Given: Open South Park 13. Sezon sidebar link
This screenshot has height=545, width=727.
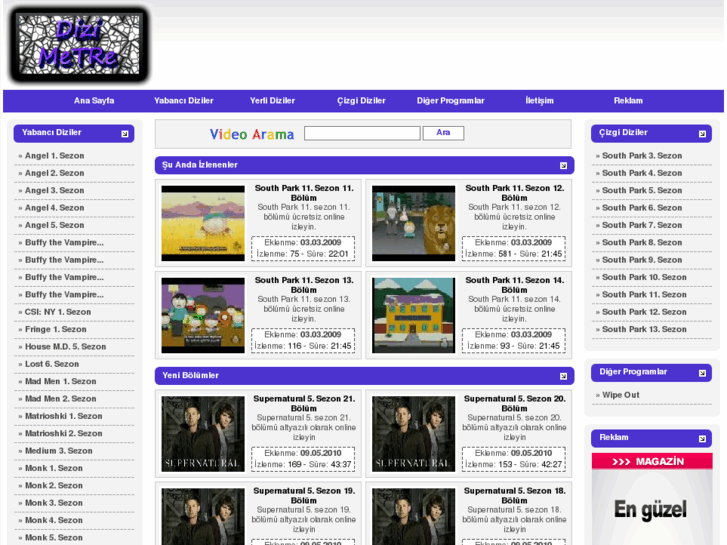Looking at the screenshot, I should pos(644,329).
